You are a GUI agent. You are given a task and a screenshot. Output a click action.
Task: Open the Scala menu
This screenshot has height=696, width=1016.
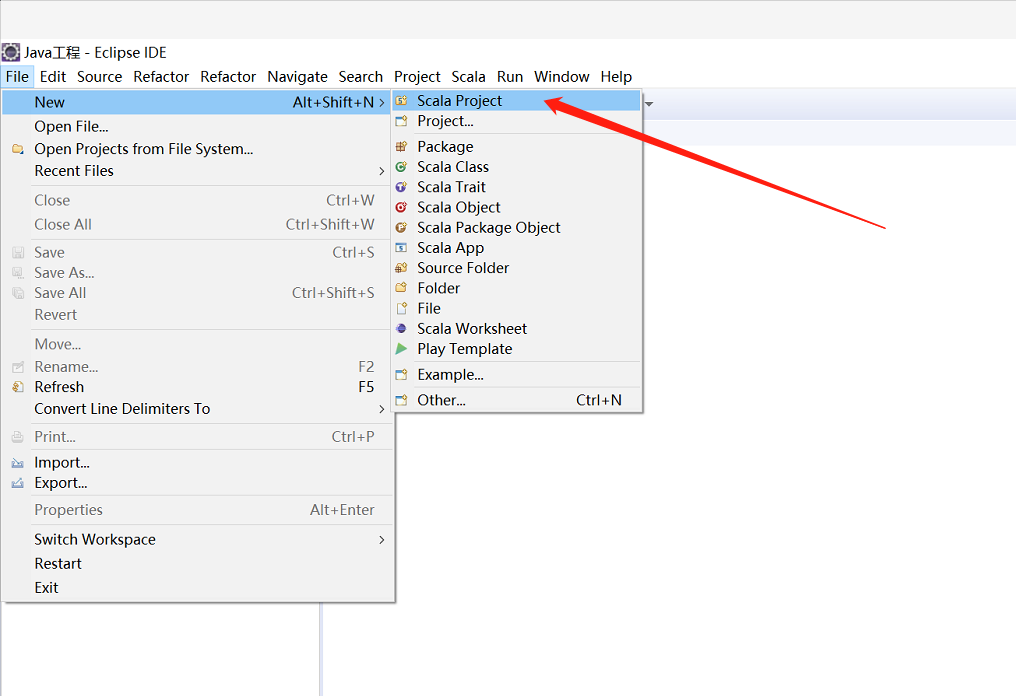468,76
